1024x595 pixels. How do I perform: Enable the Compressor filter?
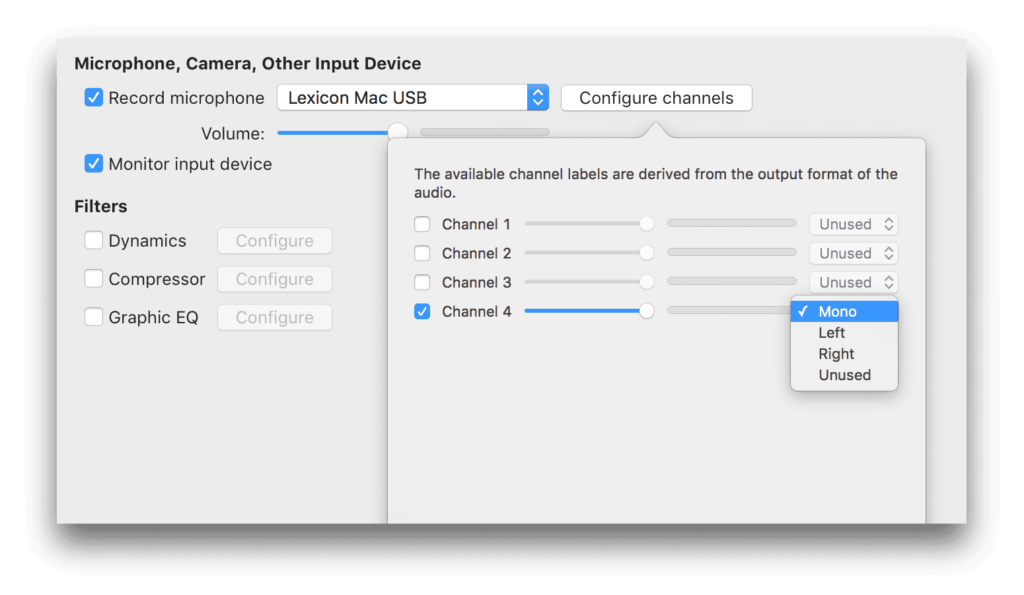[x=93, y=279]
